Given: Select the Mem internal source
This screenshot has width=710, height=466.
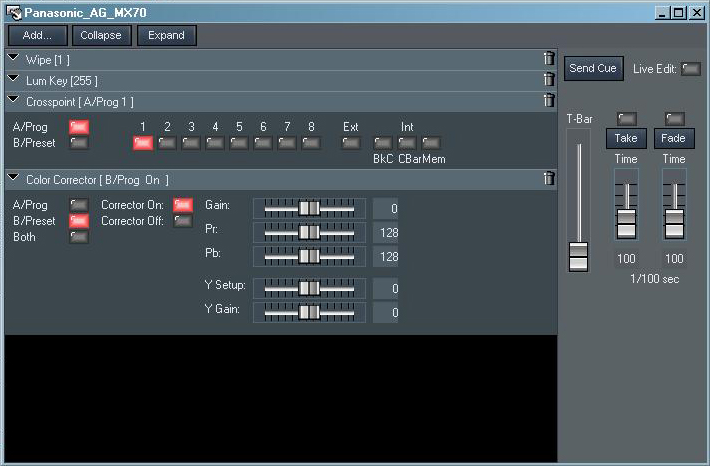Looking at the screenshot, I should (431, 143).
